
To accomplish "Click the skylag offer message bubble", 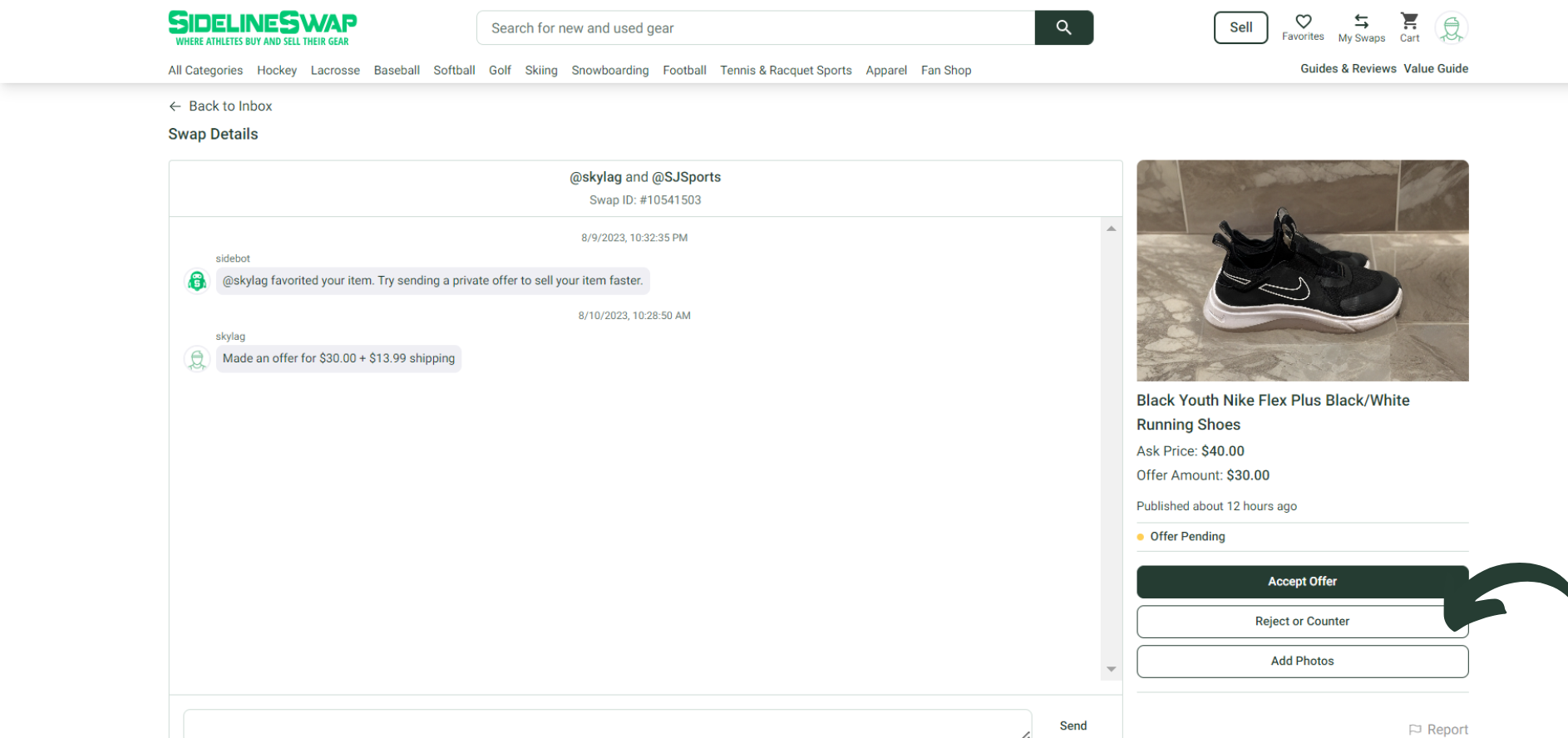I will click(x=338, y=359).
